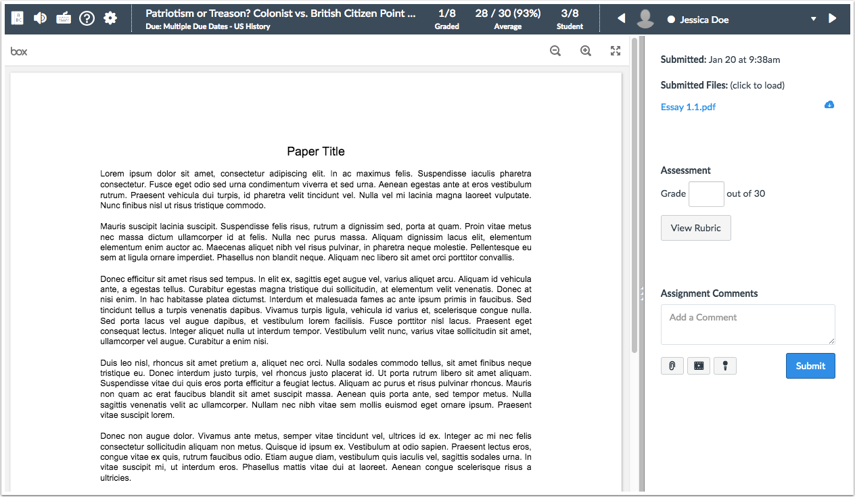The width and height of the screenshot is (855, 497).
Task: Click the 1/8 Graded counter
Action: [447, 19]
